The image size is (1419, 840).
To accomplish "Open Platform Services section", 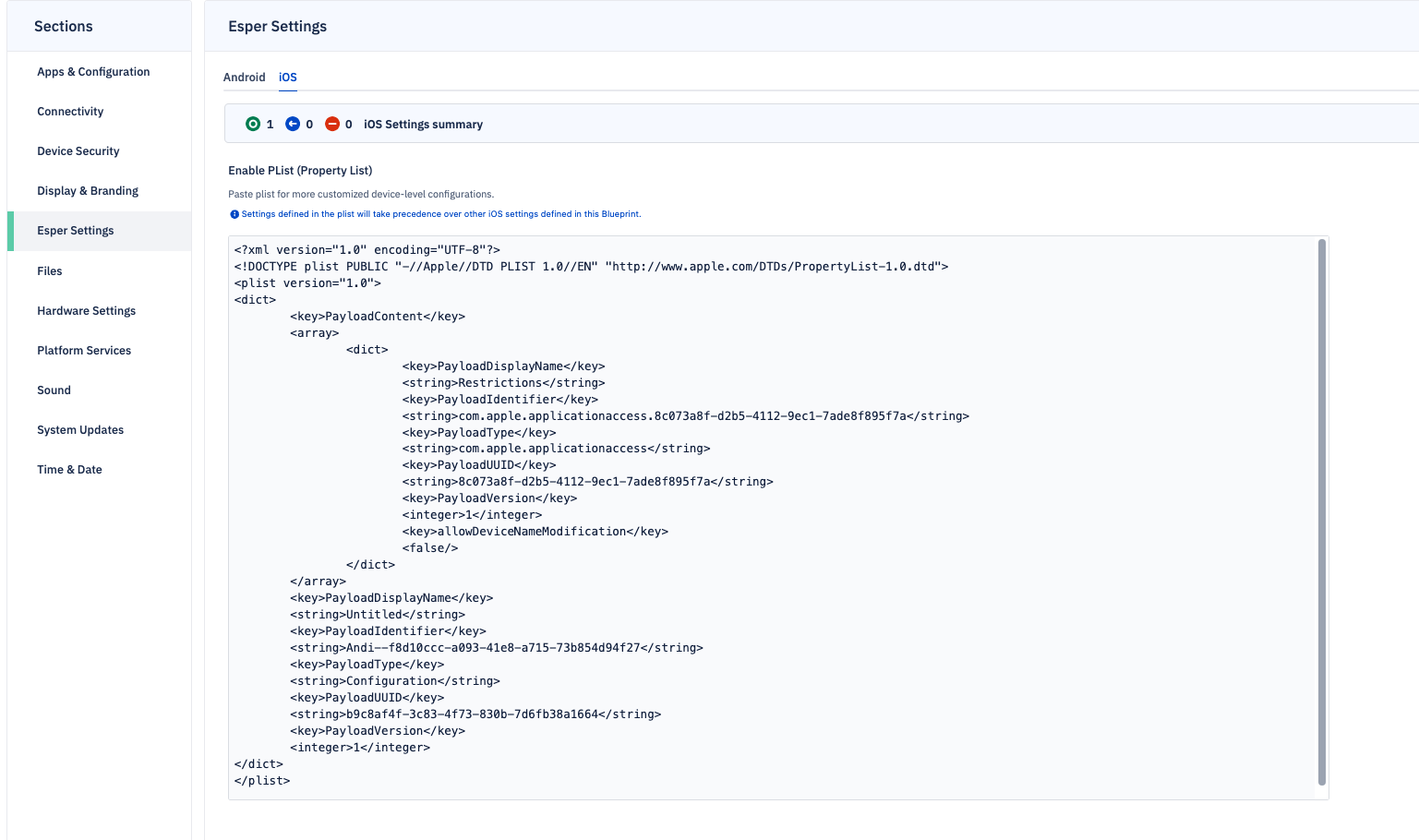I will pyautogui.click(x=84, y=351).
